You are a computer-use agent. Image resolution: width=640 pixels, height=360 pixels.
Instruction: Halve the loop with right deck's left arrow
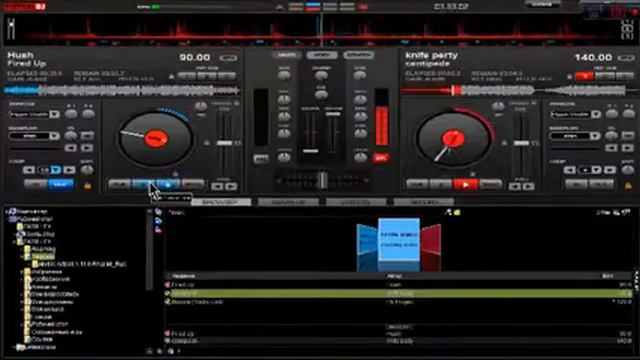click(570, 170)
